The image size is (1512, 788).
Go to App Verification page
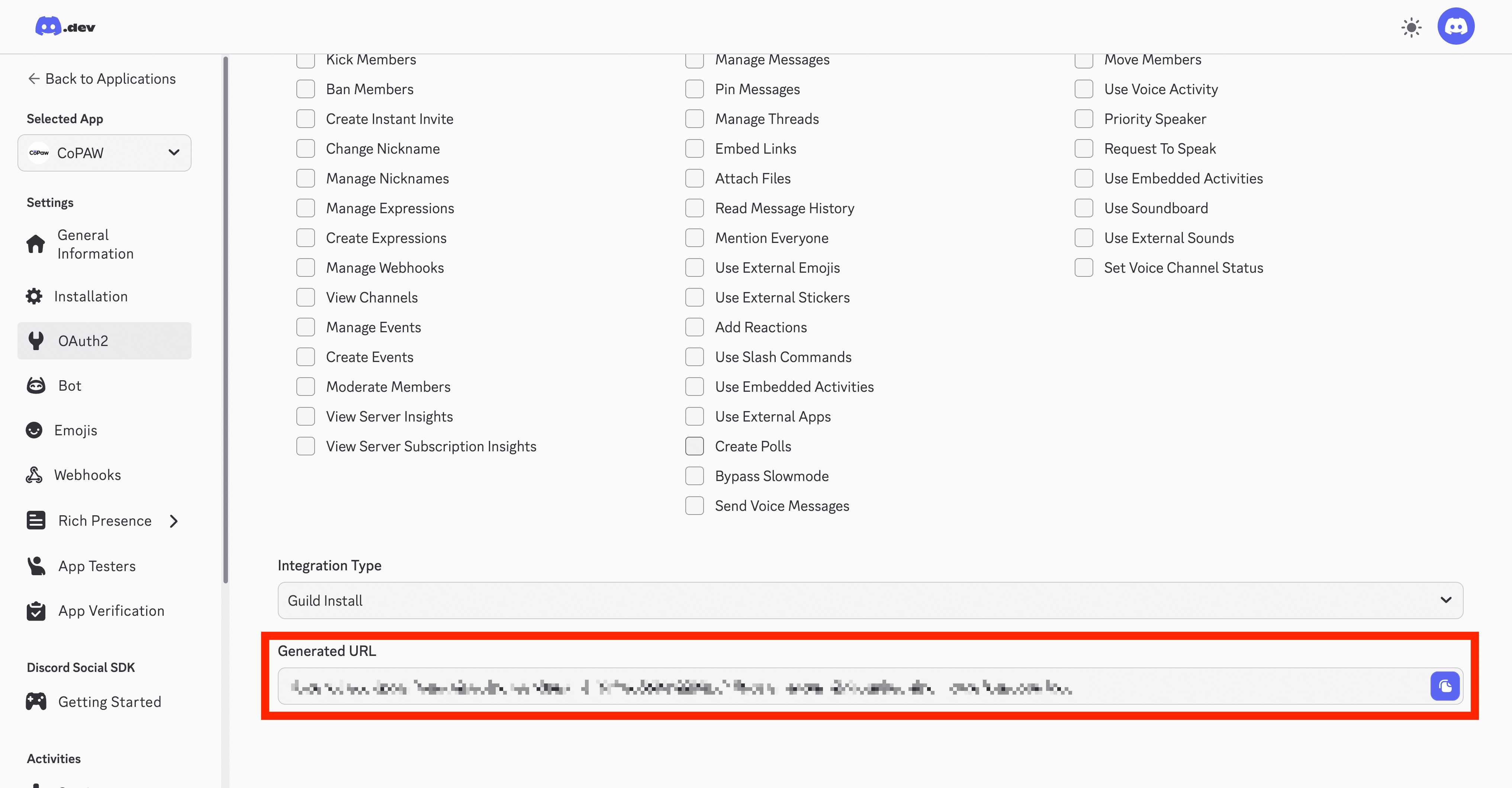pyautogui.click(x=110, y=611)
